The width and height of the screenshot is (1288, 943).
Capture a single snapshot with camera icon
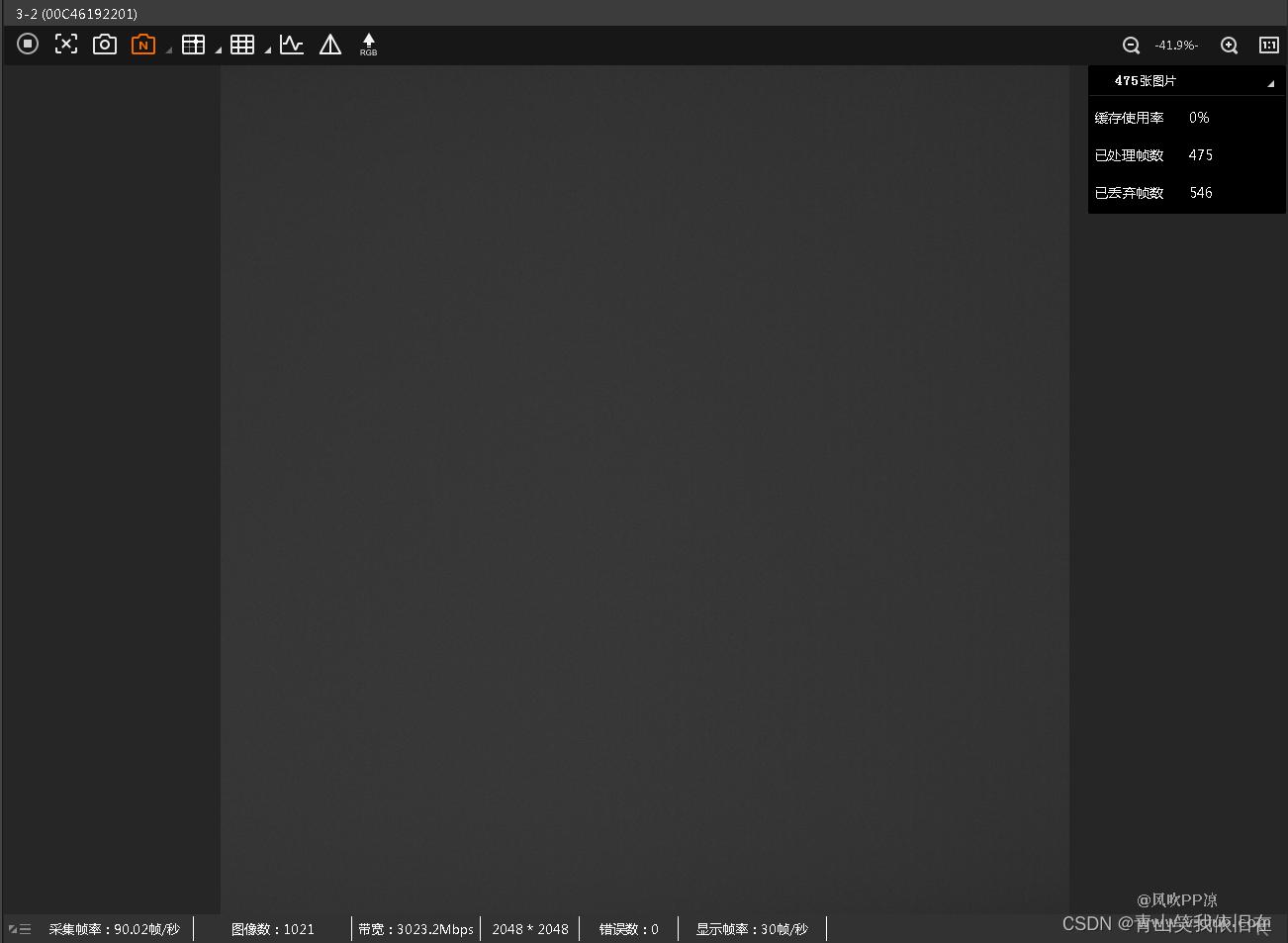point(105,45)
